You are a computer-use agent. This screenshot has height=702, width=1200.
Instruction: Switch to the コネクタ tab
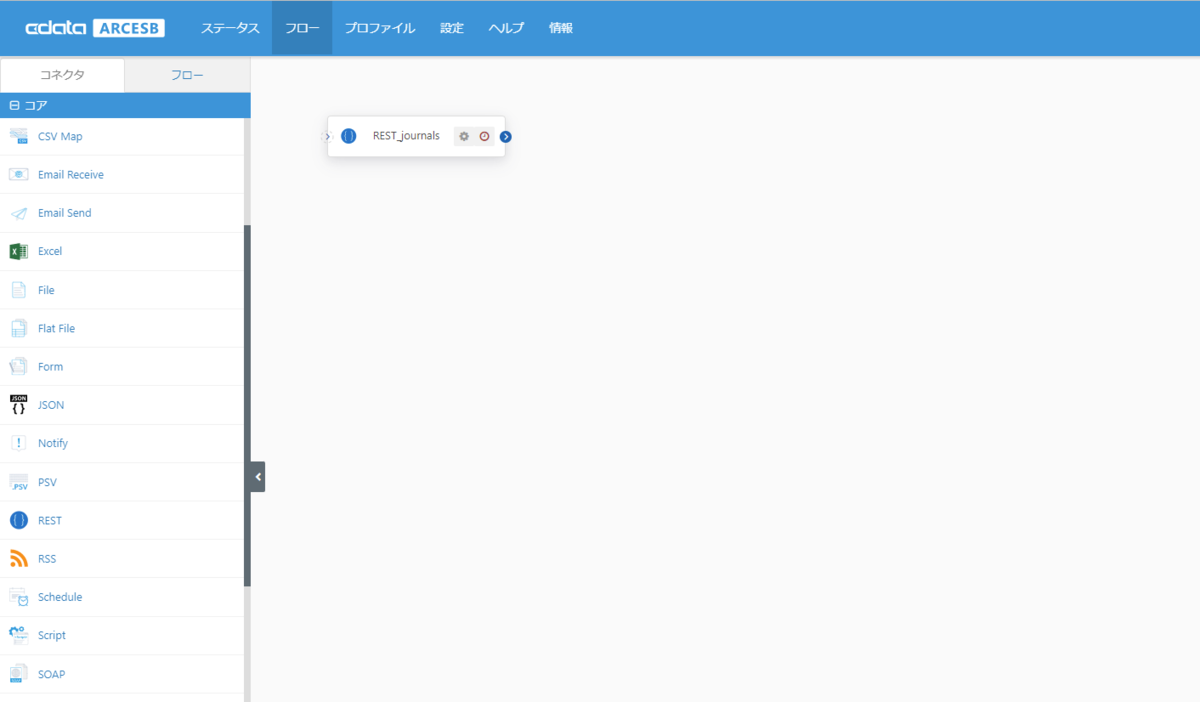(x=62, y=75)
